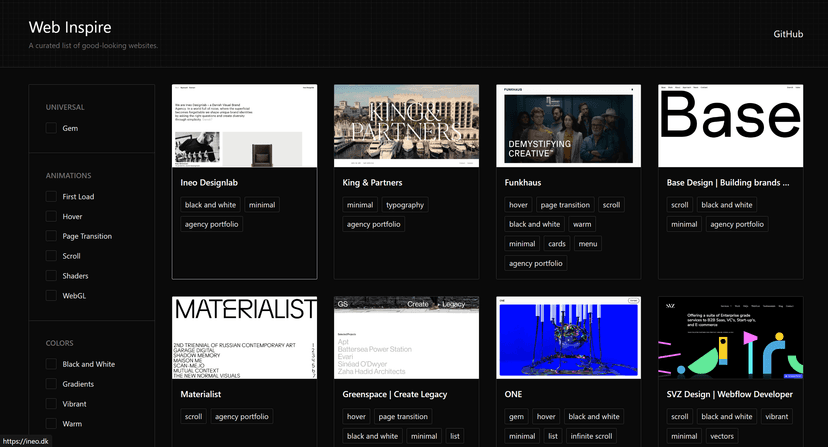Toggle the Page Transition checkbox
Viewport: 828px width, 447px height.
tap(51, 236)
